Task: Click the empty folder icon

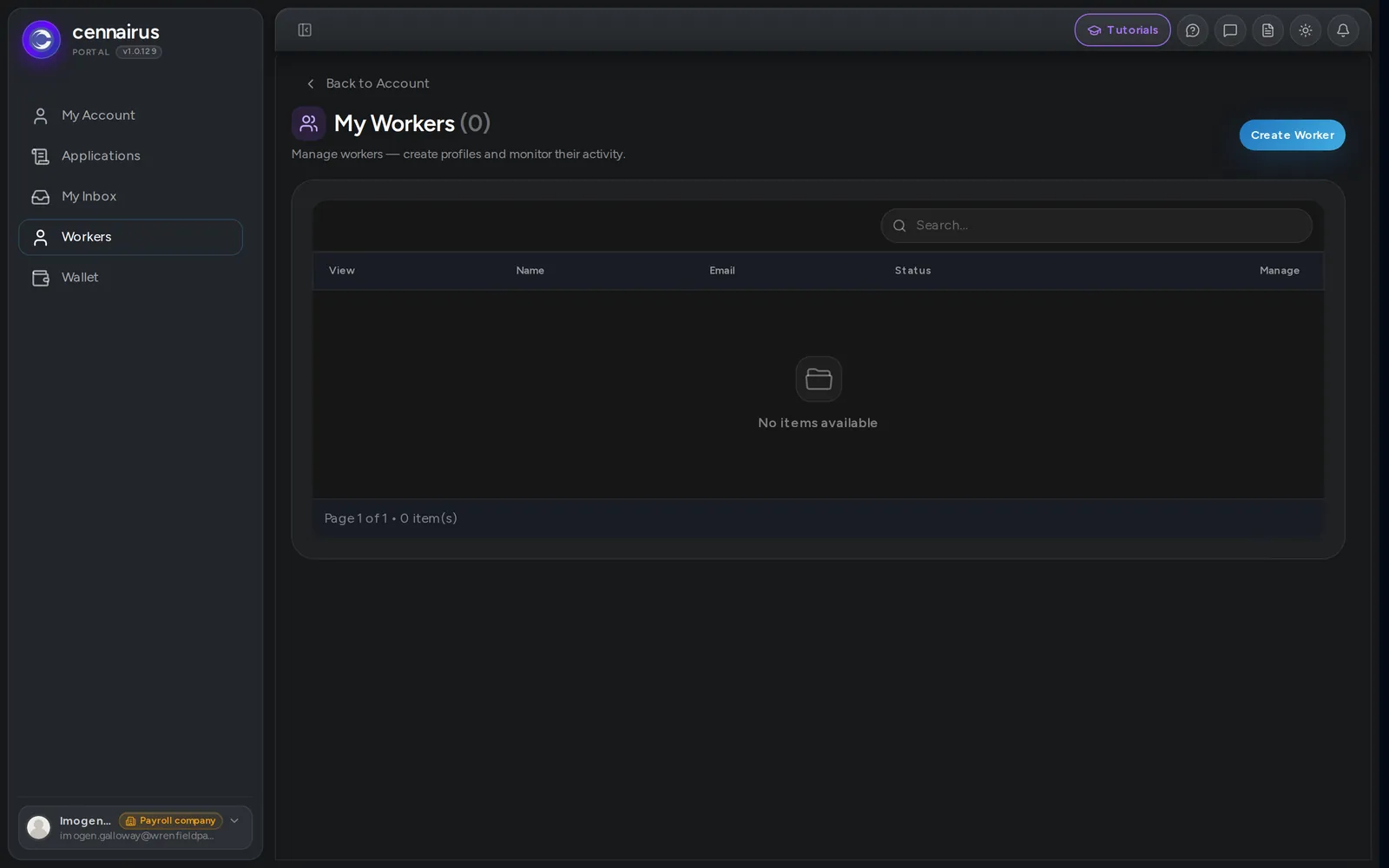Action: 819,379
